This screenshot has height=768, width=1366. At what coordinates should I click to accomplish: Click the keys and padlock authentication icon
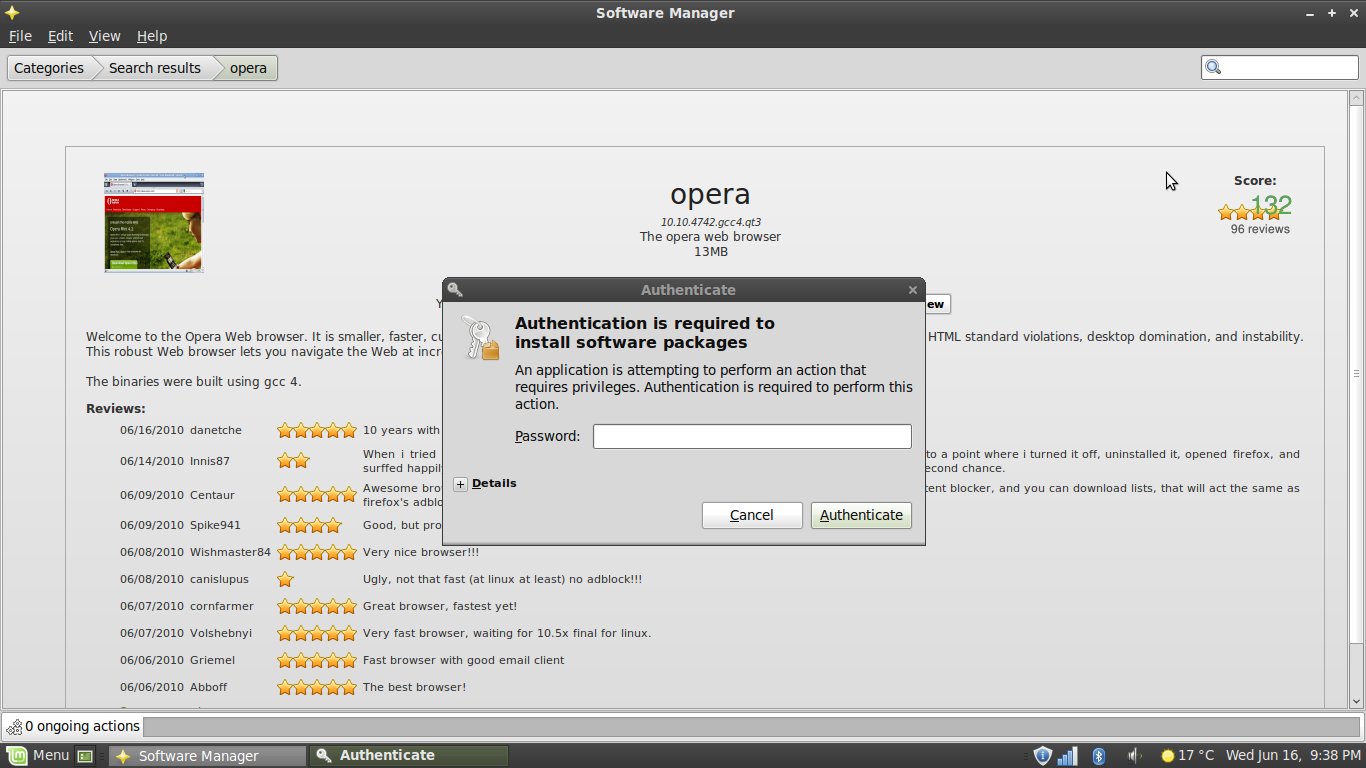click(x=480, y=338)
